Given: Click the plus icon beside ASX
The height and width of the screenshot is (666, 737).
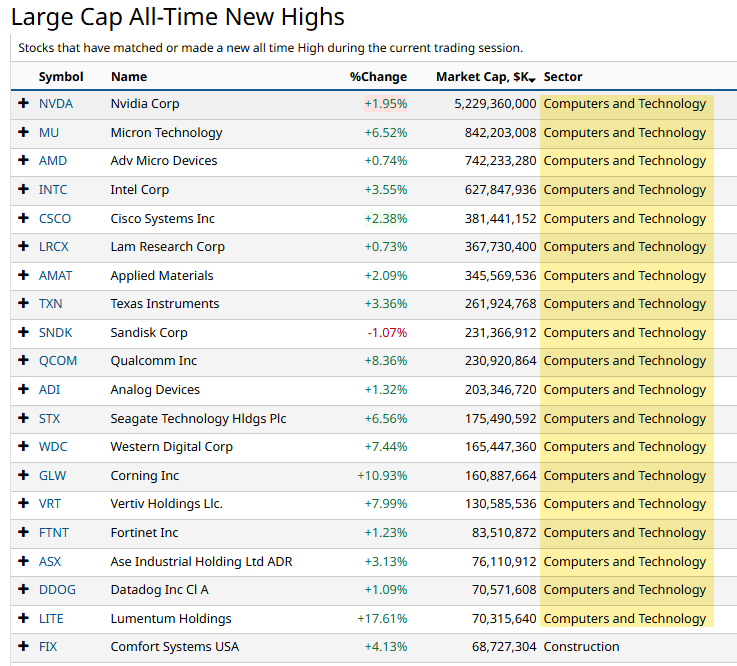Looking at the screenshot, I should [x=24, y=561].
